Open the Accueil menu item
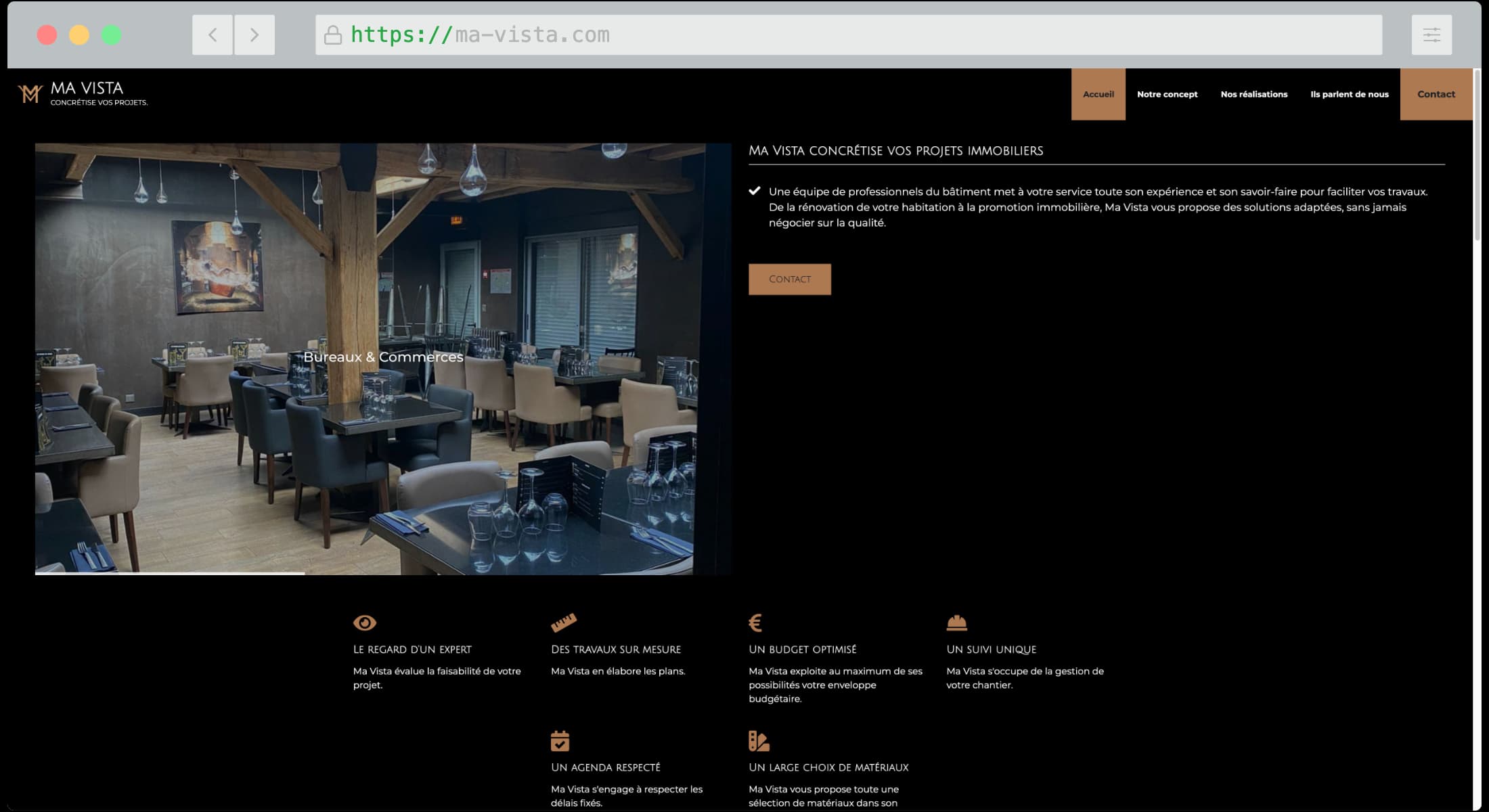 [1098, 94]
